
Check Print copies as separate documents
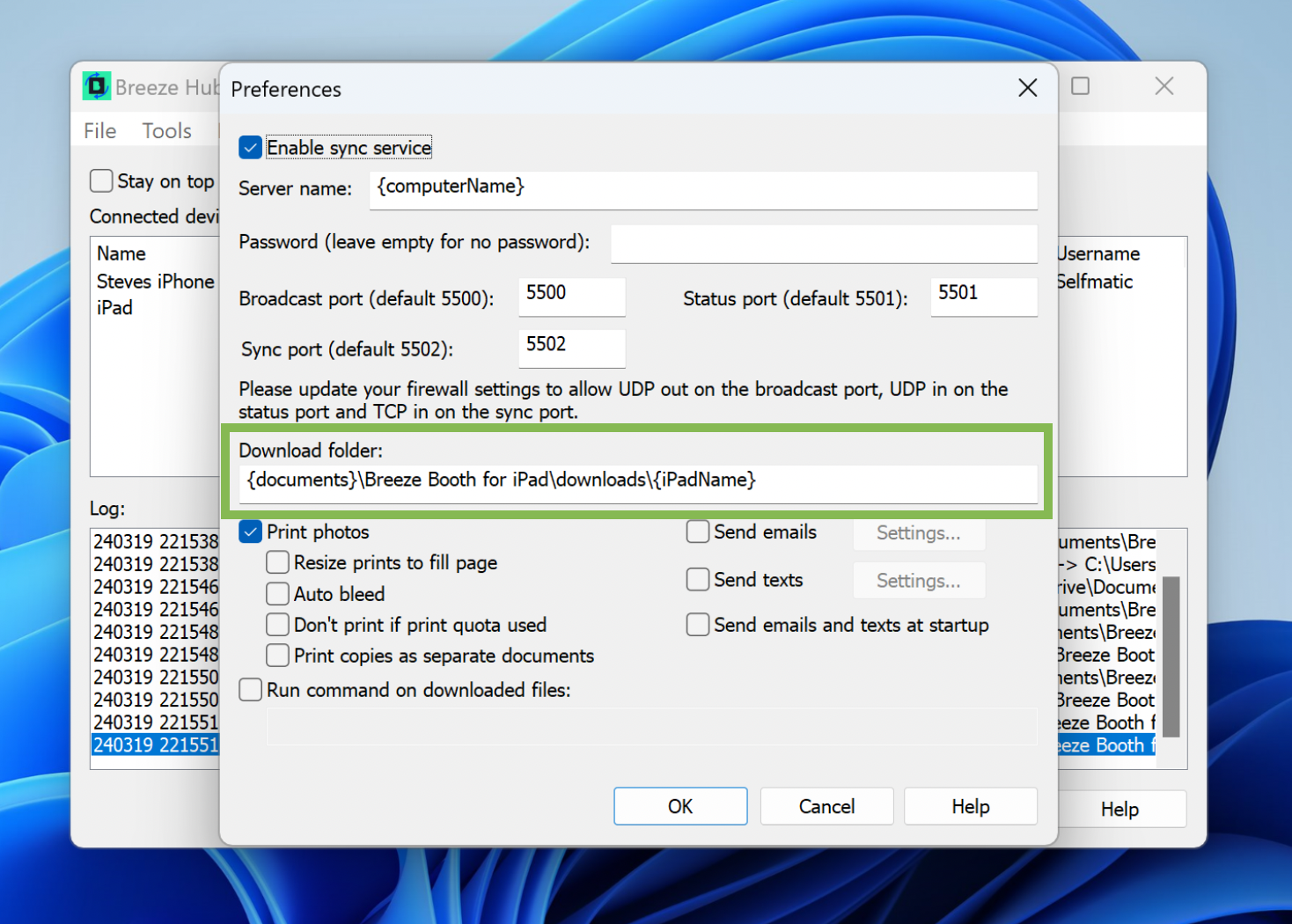pyautogui.click(x=278, y=656)
